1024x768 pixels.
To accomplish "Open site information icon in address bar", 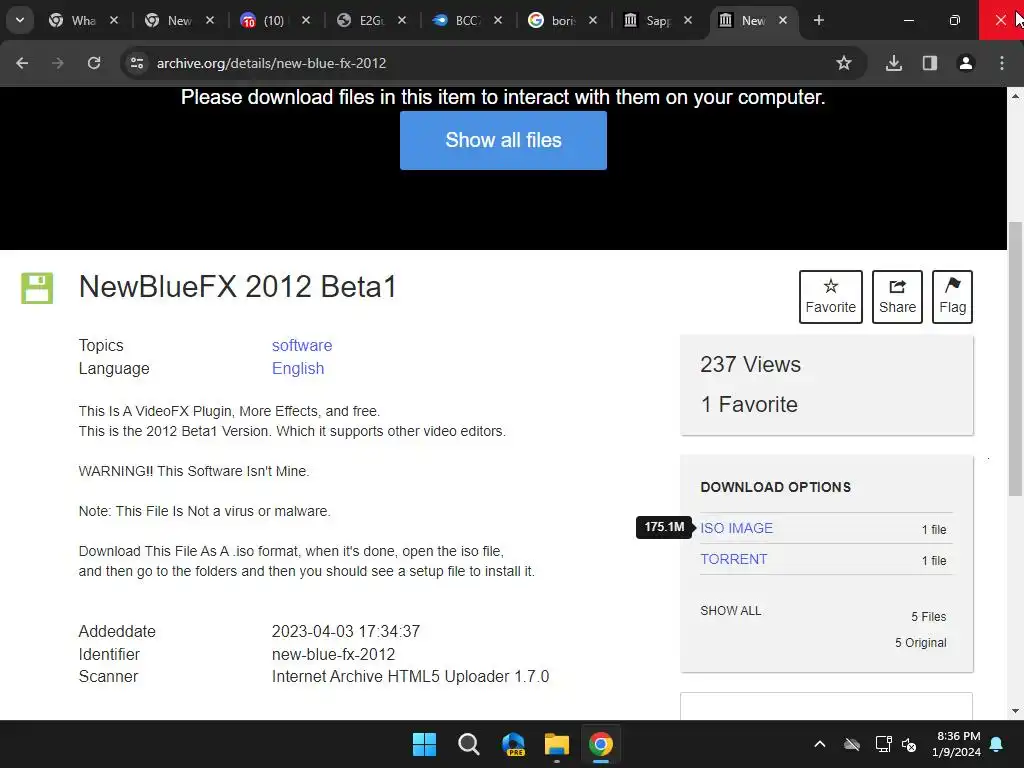I will (x=136, y=63).
